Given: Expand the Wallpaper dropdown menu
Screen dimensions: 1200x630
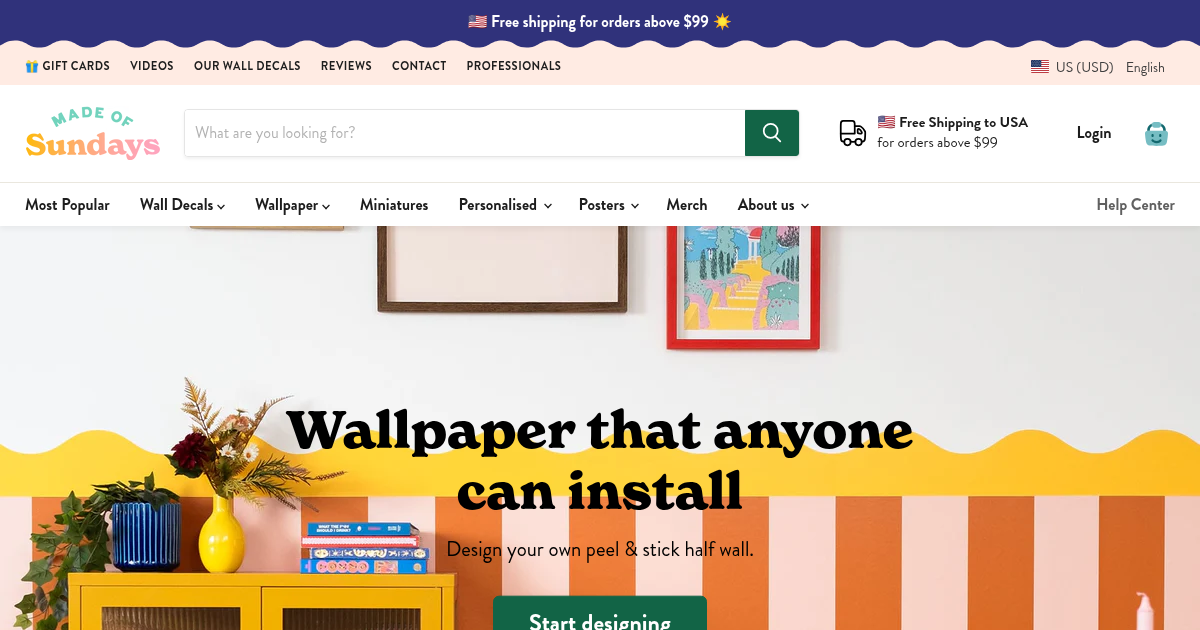Looking at the screenshot, I should [x=292, y=205].
